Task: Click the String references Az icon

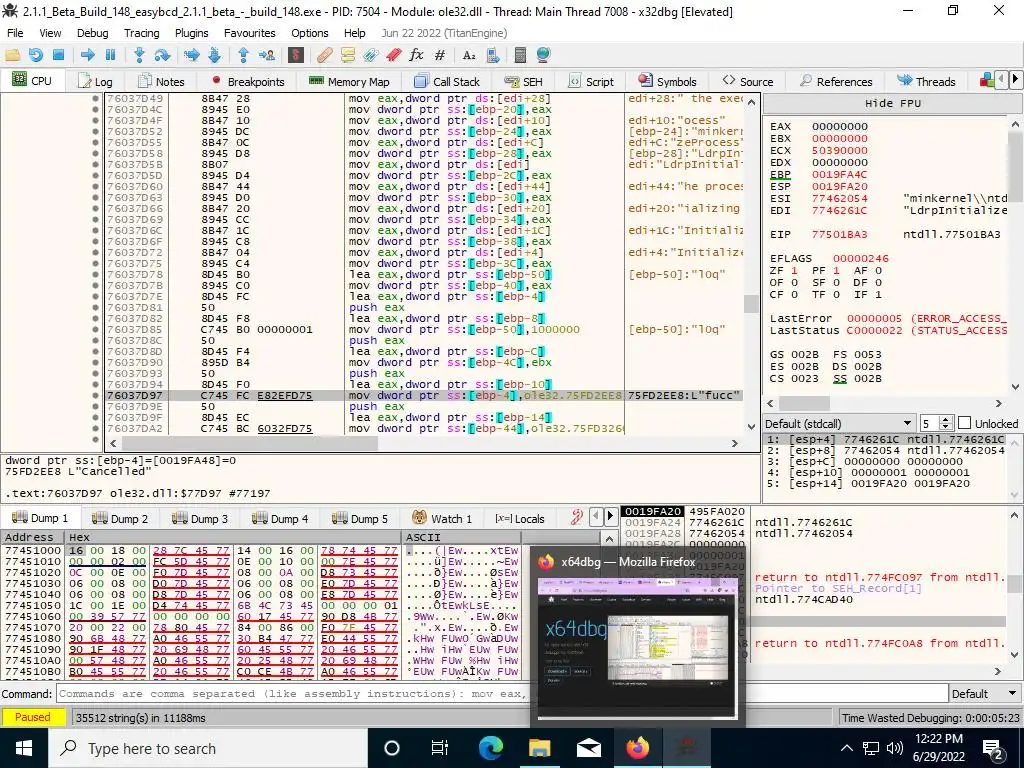Action: click(x=468, y=56)
